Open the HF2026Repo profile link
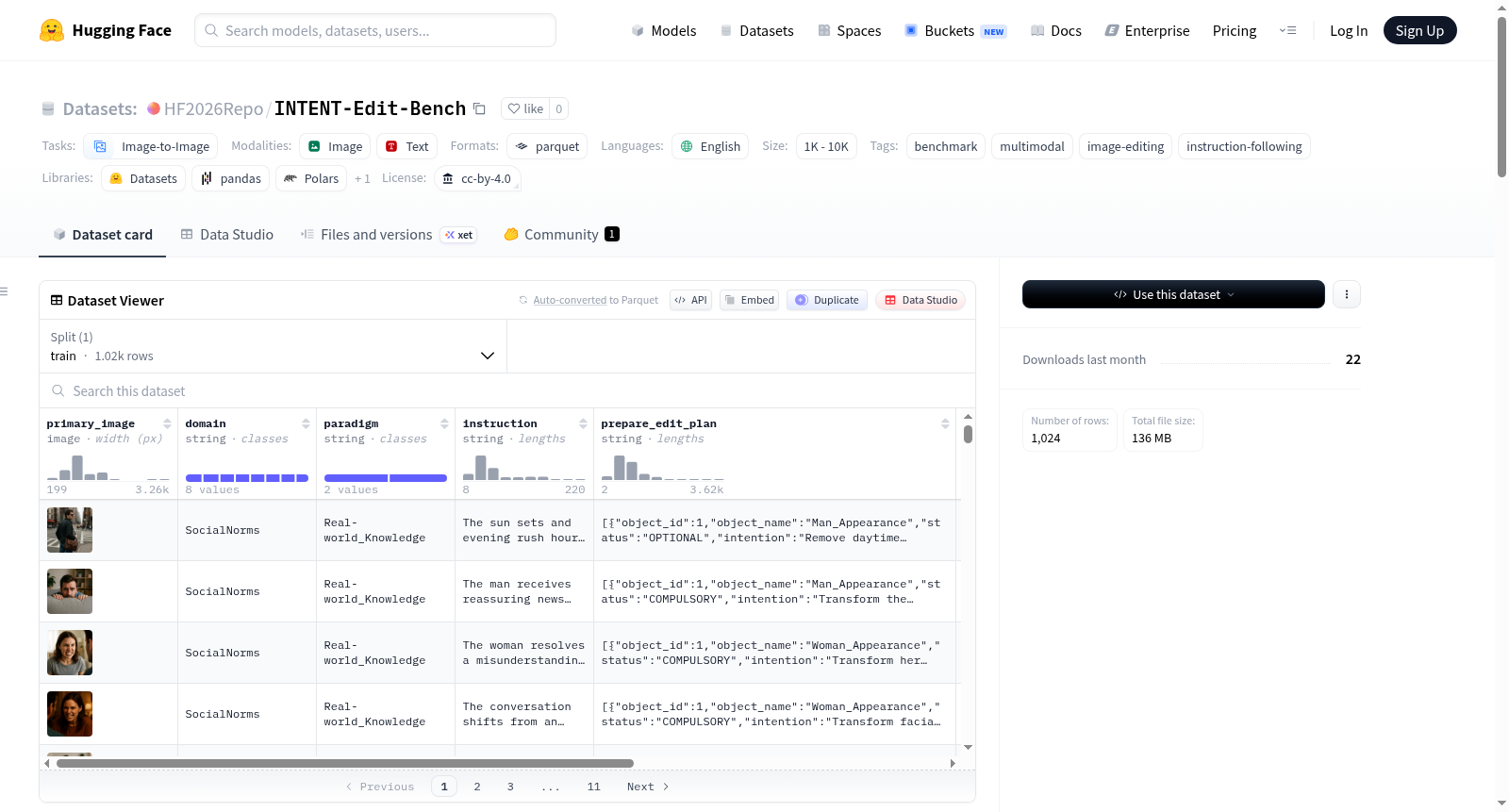This screenshot has height=812, width=1509. [x=213, y=108]
